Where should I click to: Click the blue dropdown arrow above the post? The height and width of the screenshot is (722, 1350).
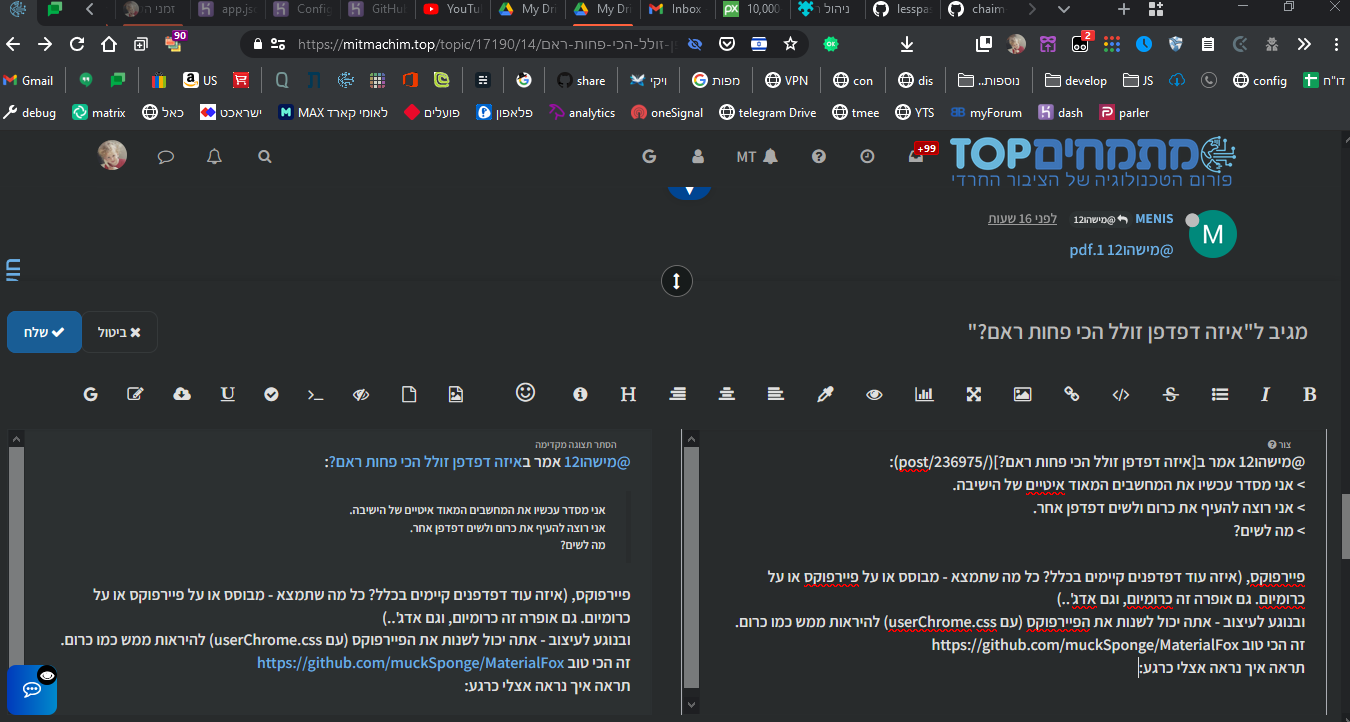689,191
